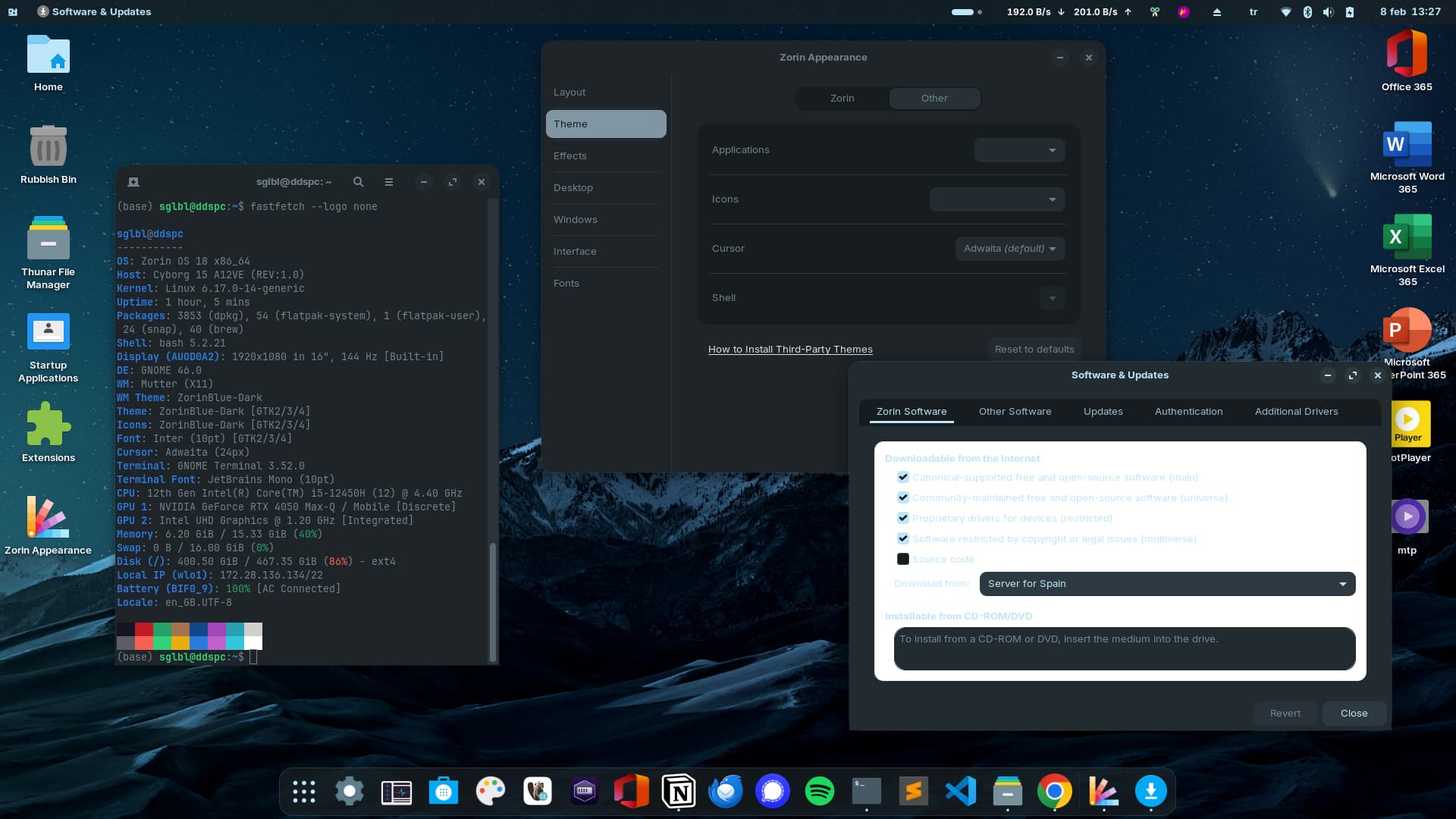Click the red swatch in terminal palette
This screenshot has height=819, width=1456.
[144, 629]
